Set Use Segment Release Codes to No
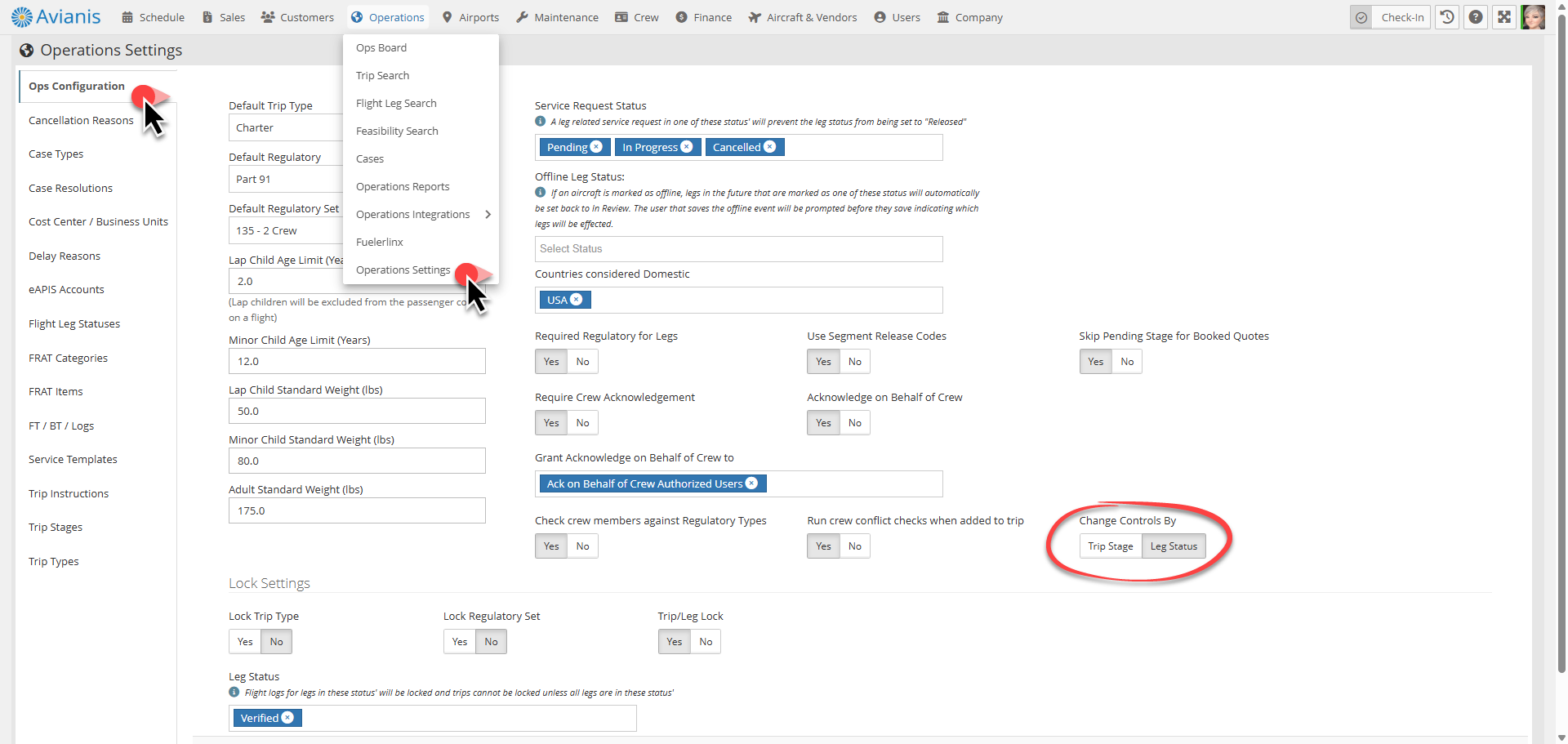 [854, 362]
